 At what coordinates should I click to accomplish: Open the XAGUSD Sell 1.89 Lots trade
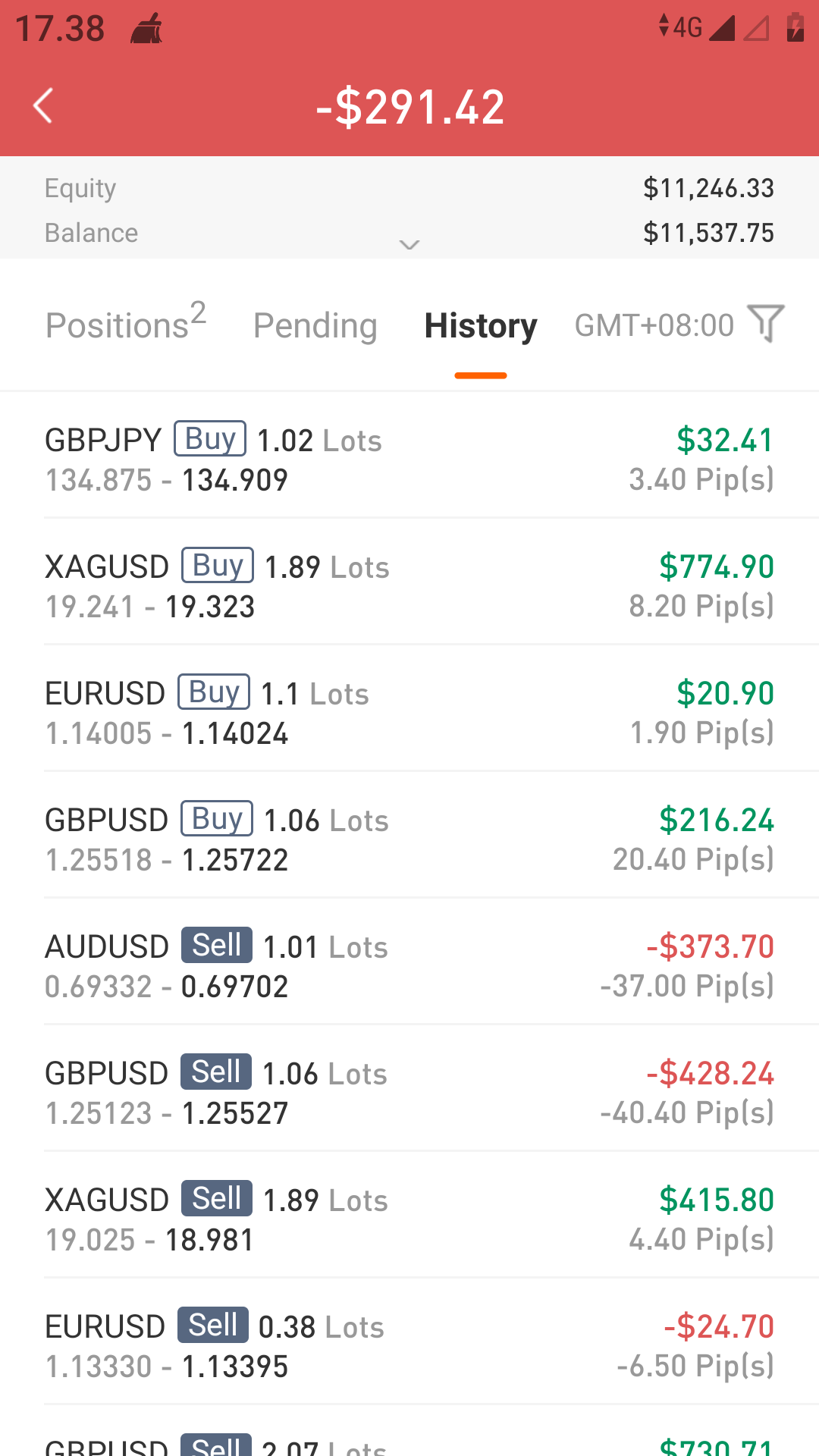tap(409, 1219)
